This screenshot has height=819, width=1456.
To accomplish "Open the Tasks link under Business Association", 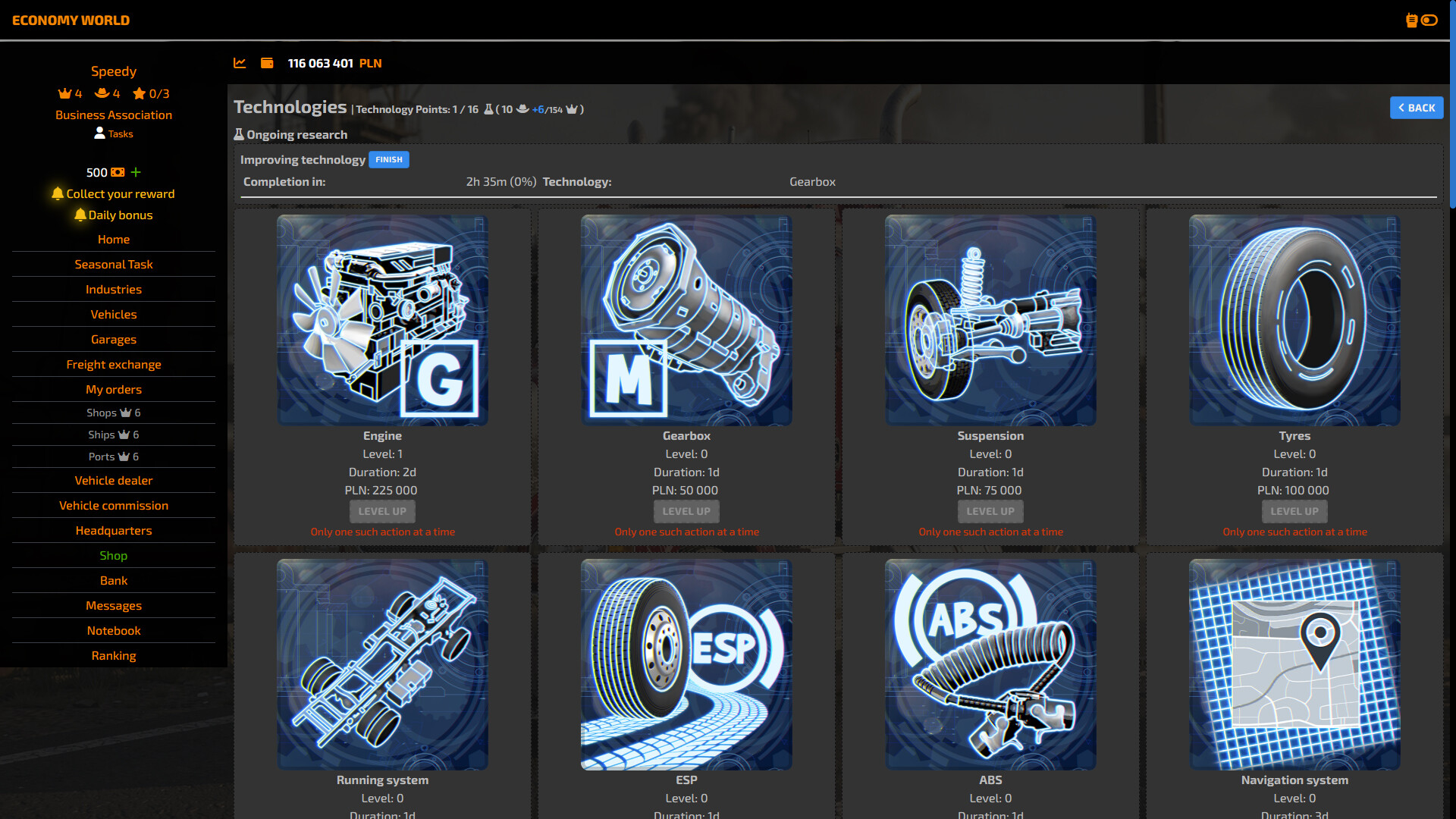I will click(x=121, y=133).
